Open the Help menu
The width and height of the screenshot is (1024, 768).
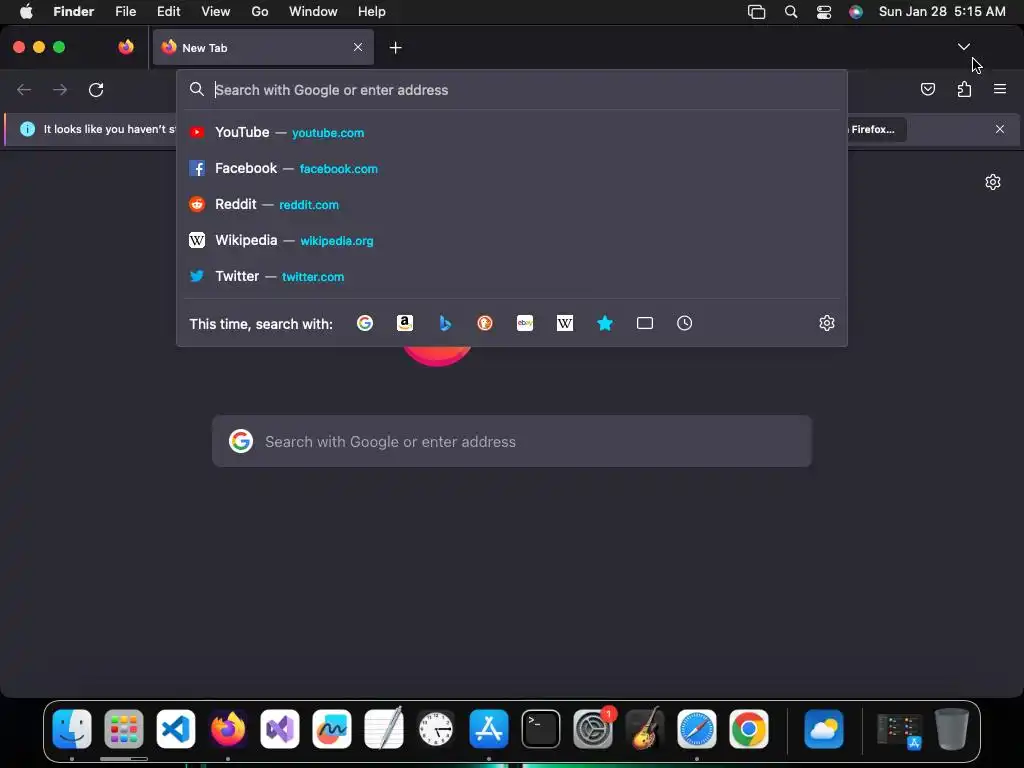[x=372, y=12]
